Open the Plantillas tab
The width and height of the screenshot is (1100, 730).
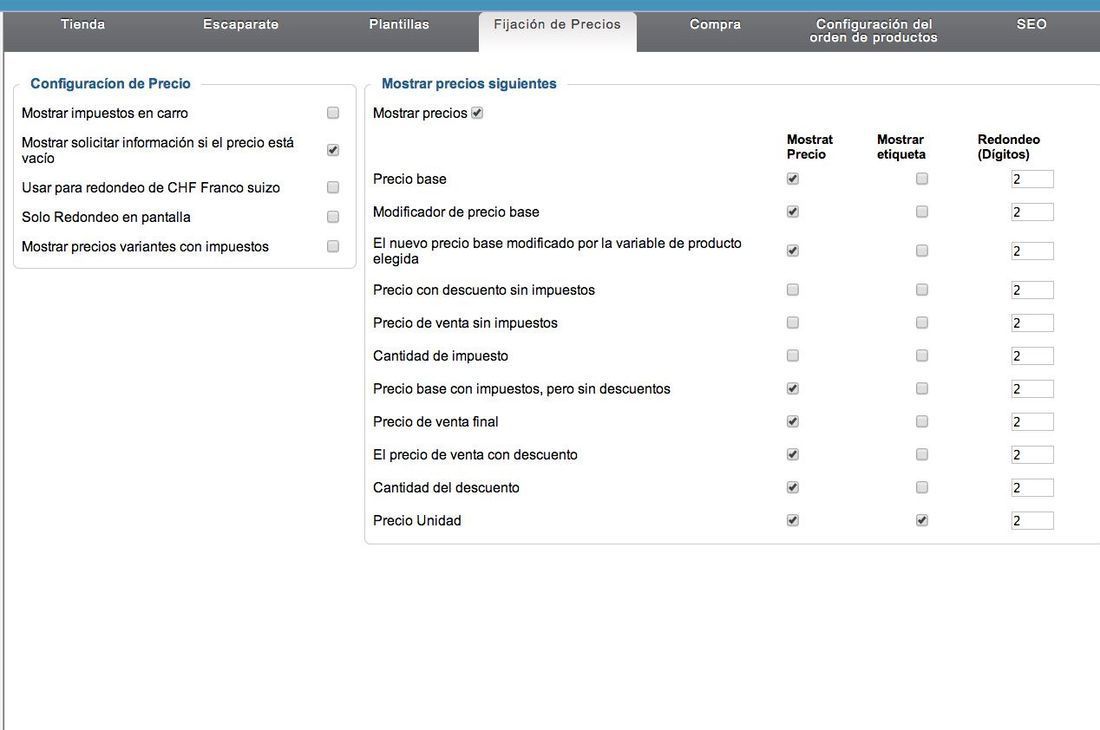point(399,25)
